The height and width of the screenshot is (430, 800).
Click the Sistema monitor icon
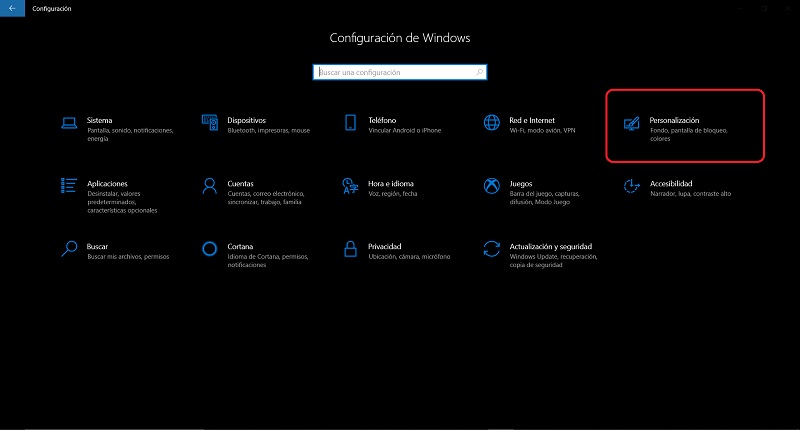(69, 123)
